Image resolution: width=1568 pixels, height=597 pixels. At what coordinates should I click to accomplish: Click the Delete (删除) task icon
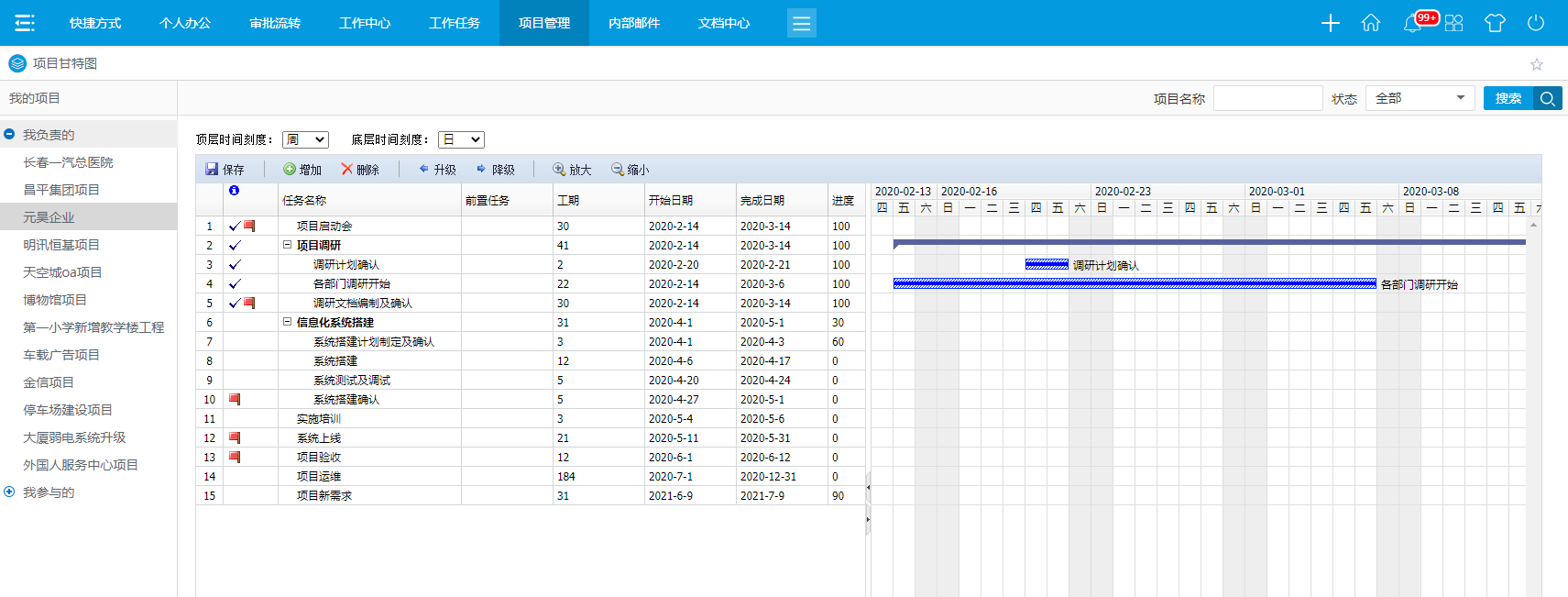(x=347, y=170)
